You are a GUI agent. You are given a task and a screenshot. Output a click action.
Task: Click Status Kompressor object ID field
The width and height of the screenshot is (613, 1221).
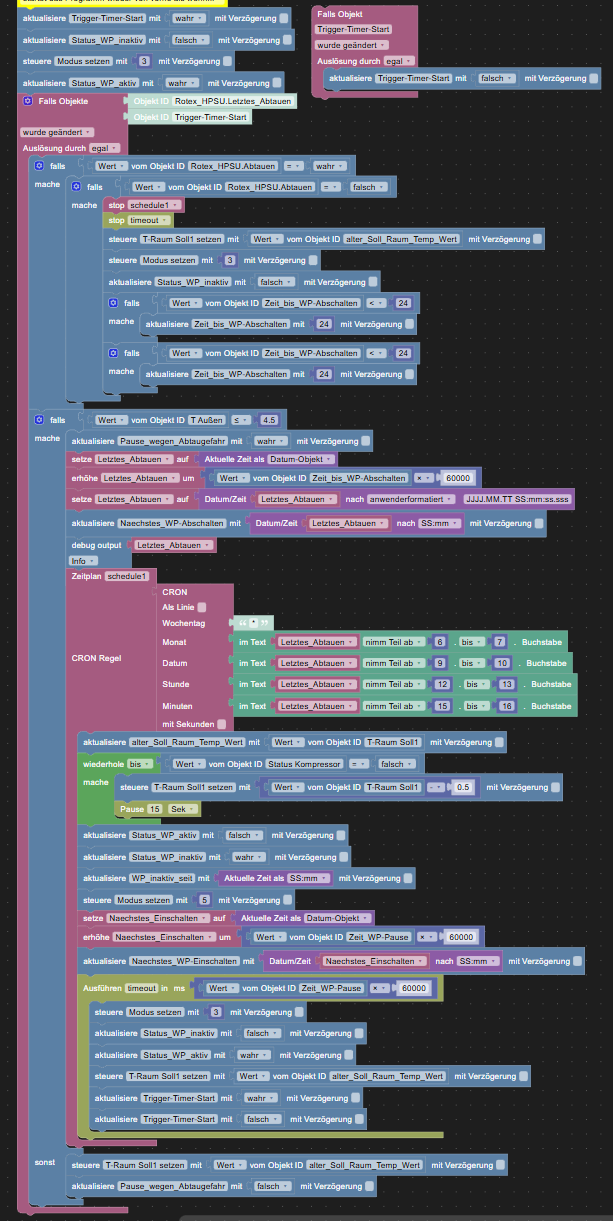click(305, 764)
